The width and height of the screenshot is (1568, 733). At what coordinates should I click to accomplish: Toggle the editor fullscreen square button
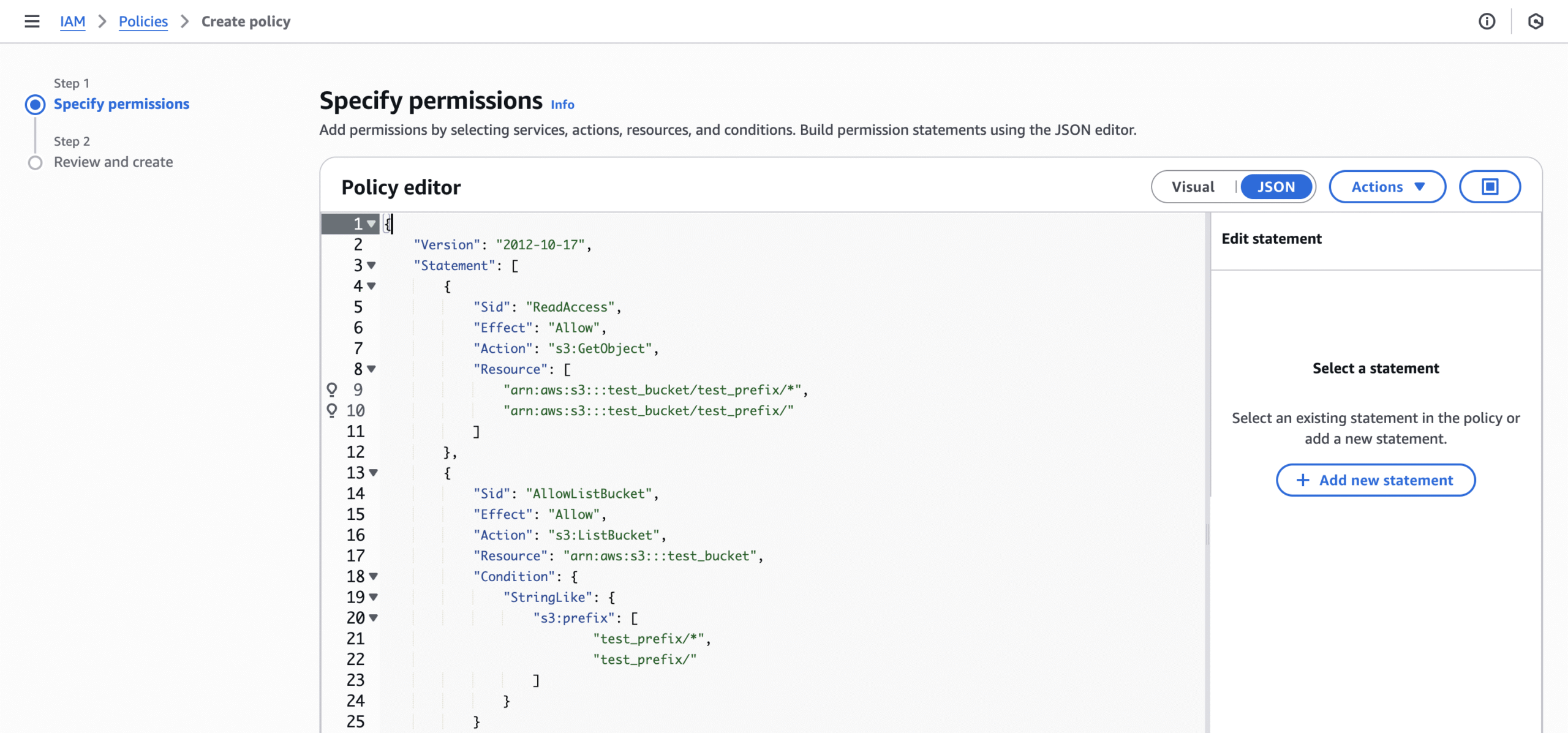tap(1489, 187)
